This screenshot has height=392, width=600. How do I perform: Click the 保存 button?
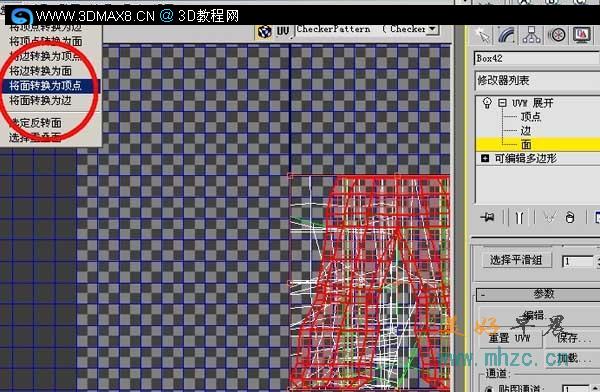coord(573,338)
